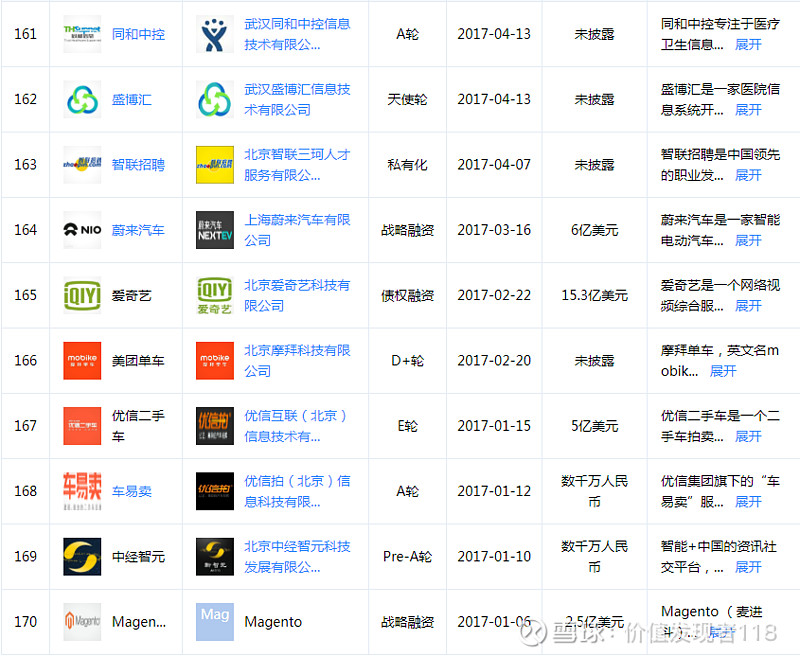Viewport: 800px width, 657px height.
Task: Select the 爱奇艺 project name text
Action: click(x=132, y=295)
